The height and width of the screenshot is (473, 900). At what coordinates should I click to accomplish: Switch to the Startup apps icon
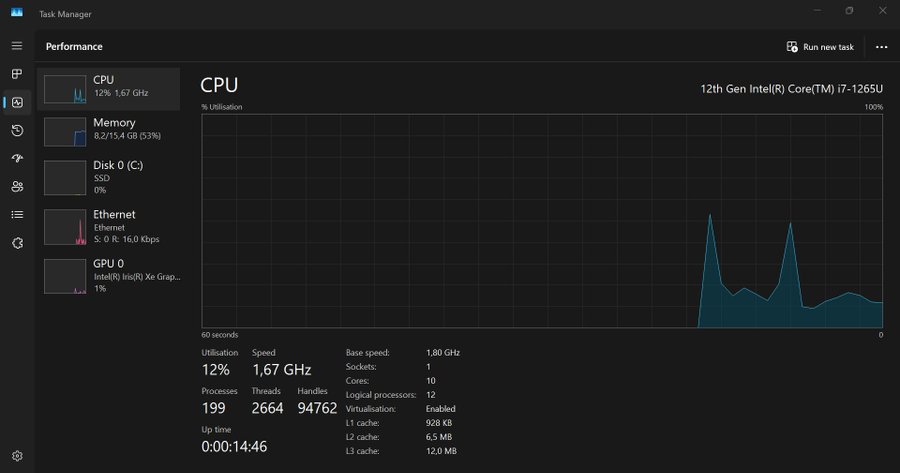tap(17, 158)
